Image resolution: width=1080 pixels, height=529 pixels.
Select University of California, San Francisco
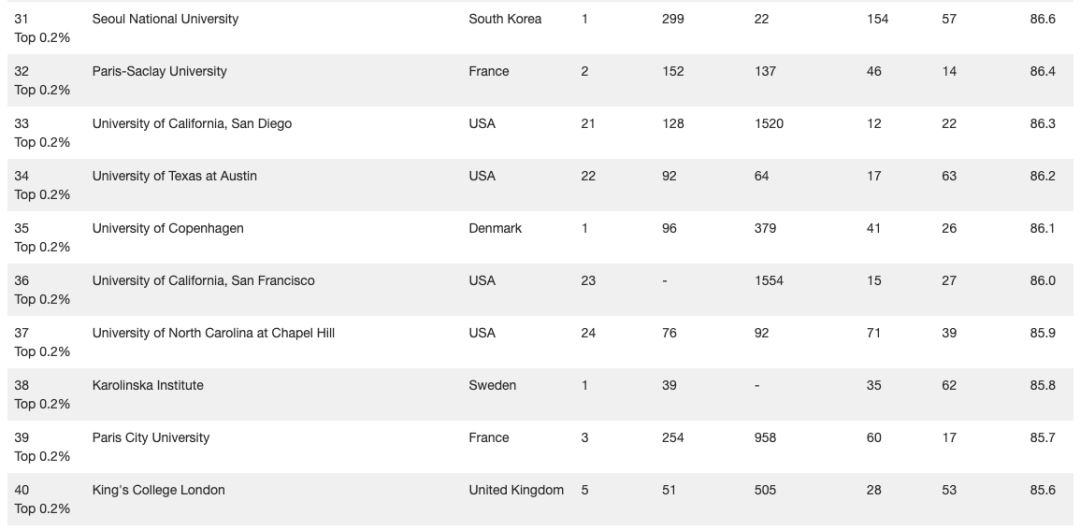click(x=203, y=281)
